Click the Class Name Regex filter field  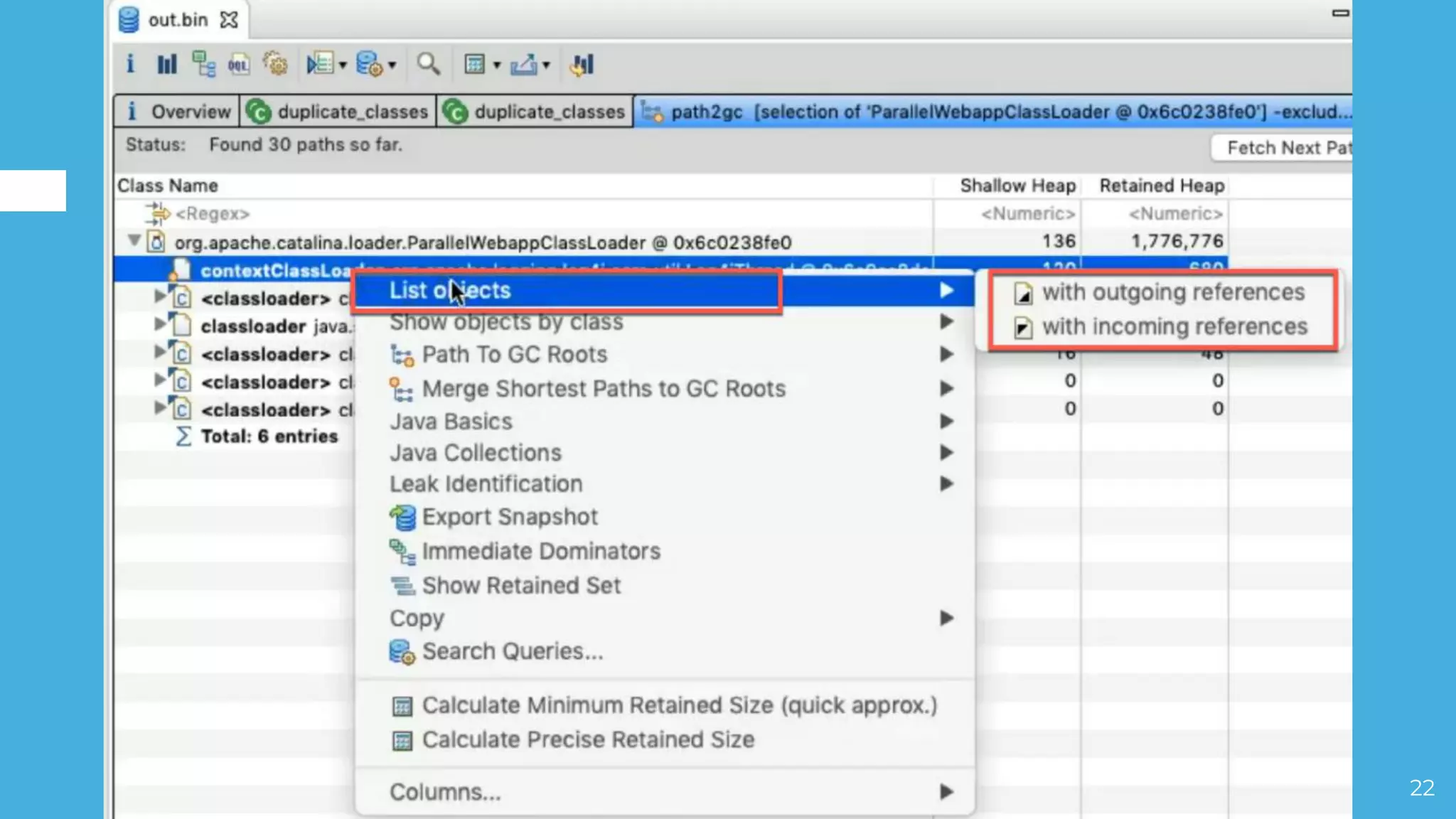[x=212, y=213]
